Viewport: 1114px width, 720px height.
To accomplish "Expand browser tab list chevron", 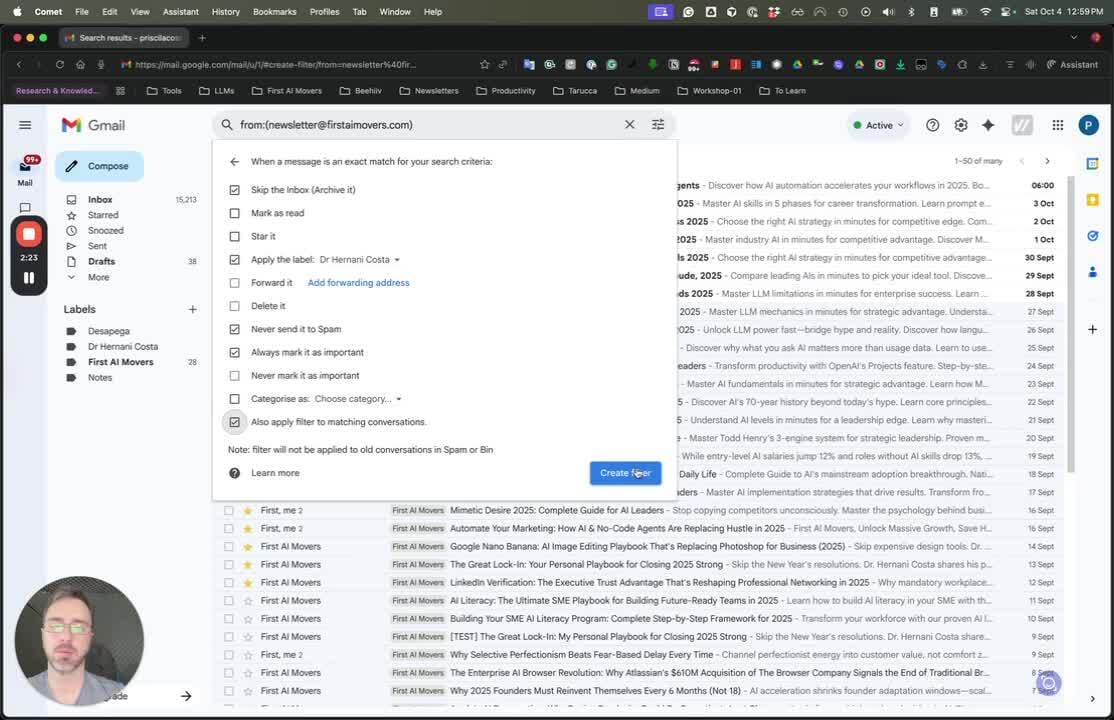I will 1074,38.
